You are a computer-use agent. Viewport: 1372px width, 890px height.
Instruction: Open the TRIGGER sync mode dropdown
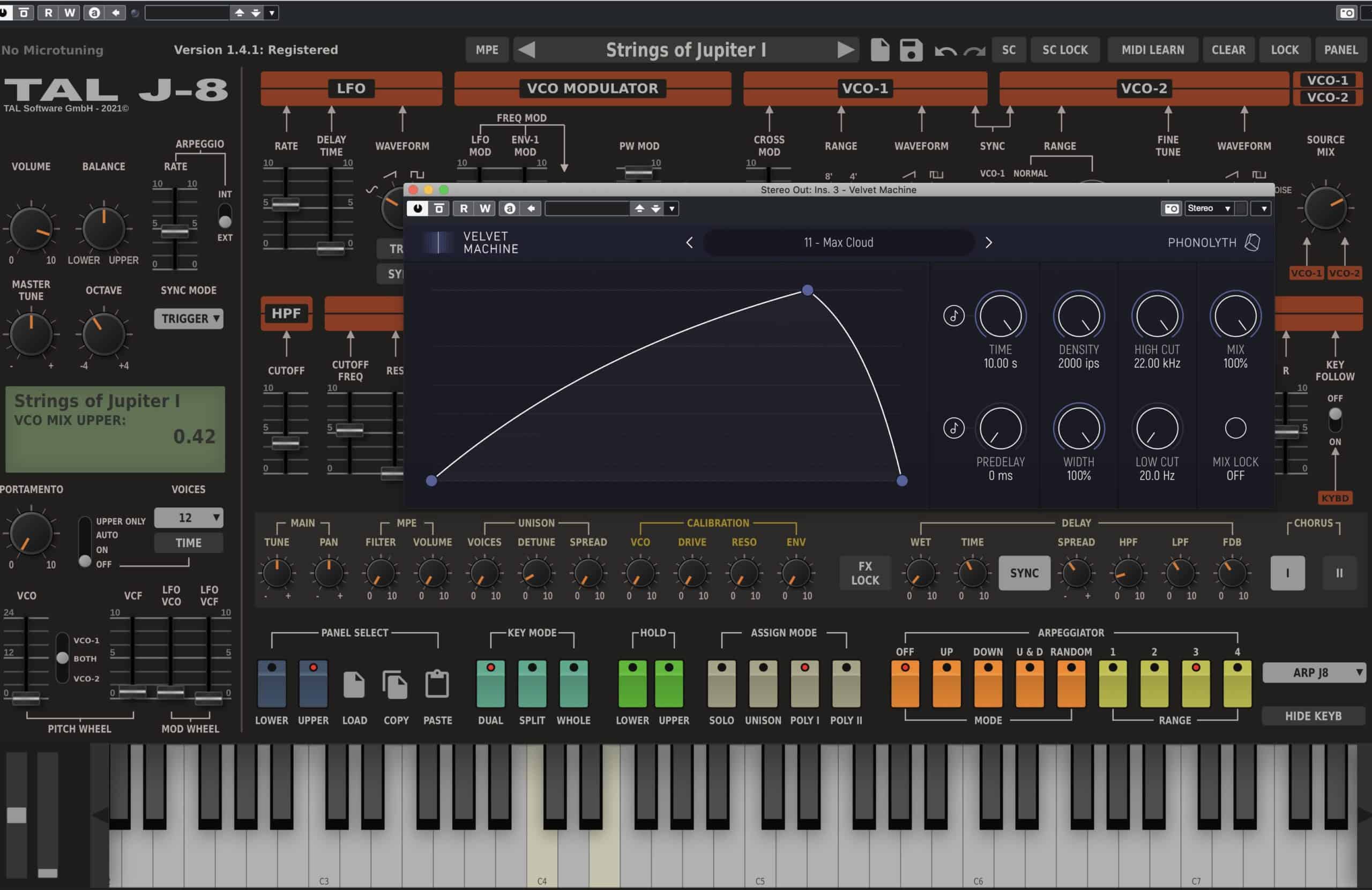189,319
